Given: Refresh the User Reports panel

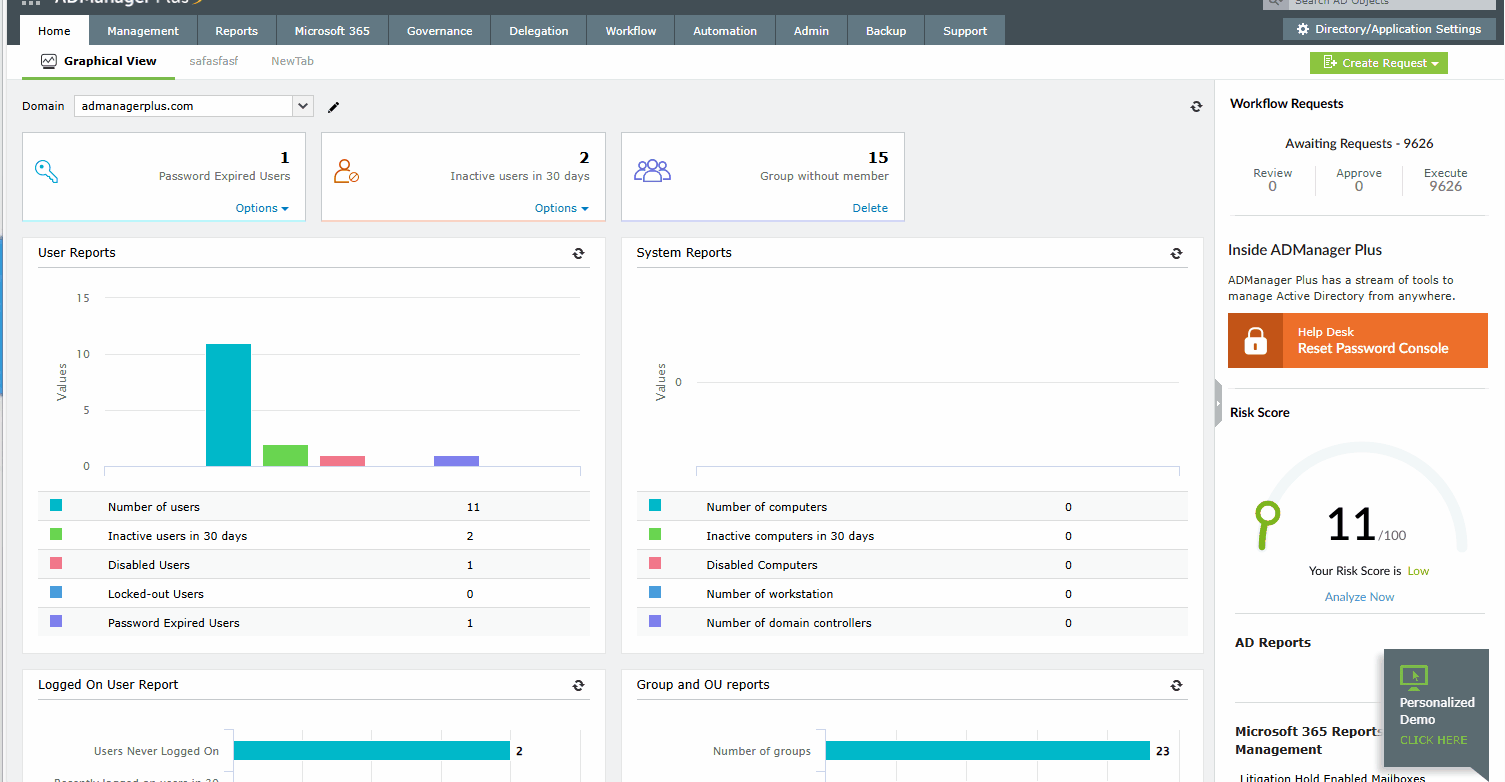Looking at the screenshot, I should point(578,254).
